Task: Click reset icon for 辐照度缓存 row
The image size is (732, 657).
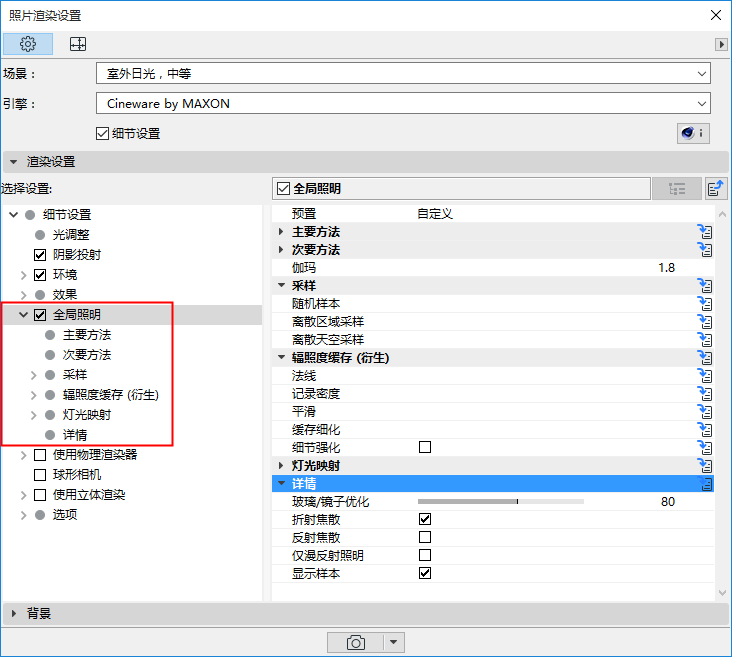Action: point(705,358)
